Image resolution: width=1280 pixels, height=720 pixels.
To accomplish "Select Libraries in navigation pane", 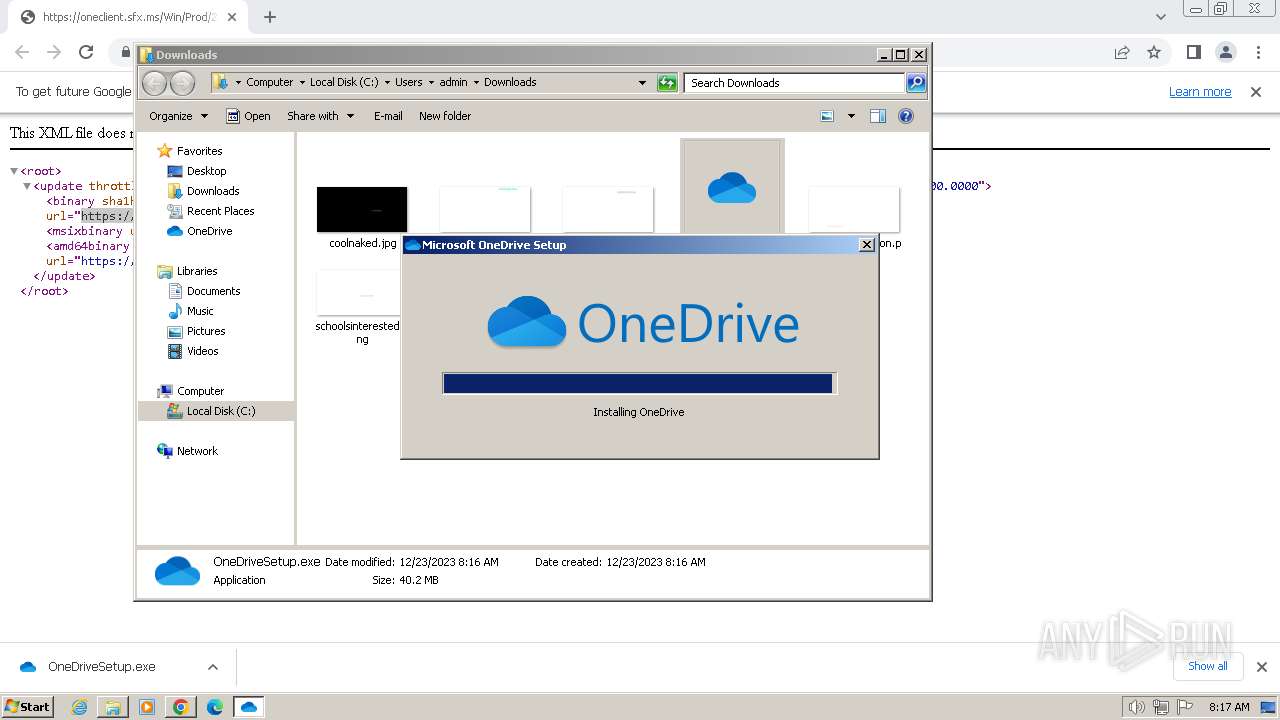I will pyautogui.click(x=188, y=271).
